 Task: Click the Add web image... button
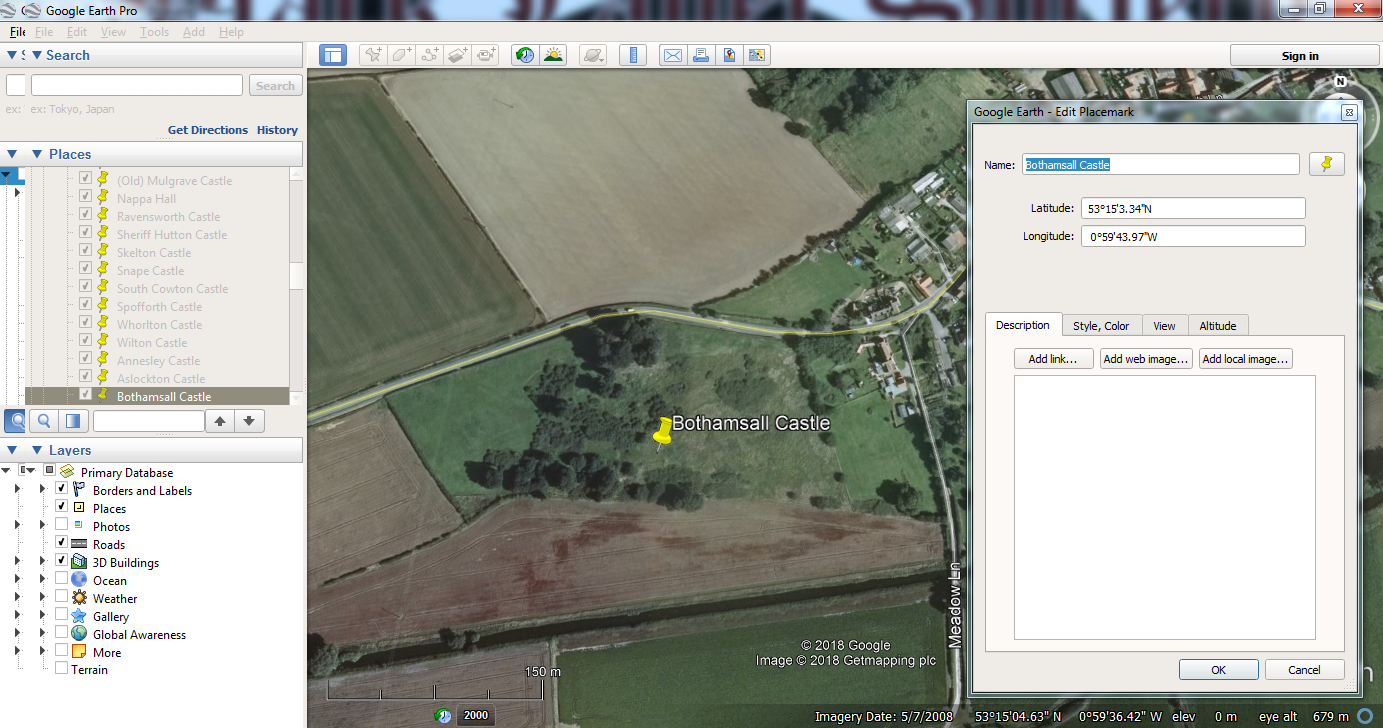coord(1146,359)
